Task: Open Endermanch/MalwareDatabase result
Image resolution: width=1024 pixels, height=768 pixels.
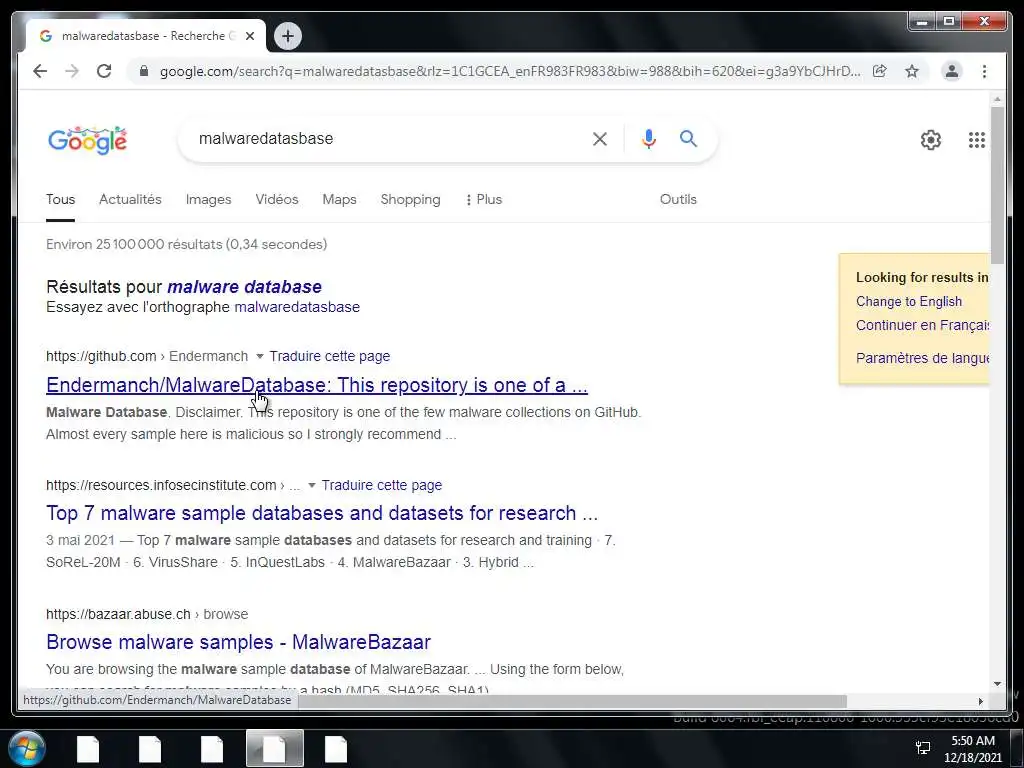Action: 317,385
